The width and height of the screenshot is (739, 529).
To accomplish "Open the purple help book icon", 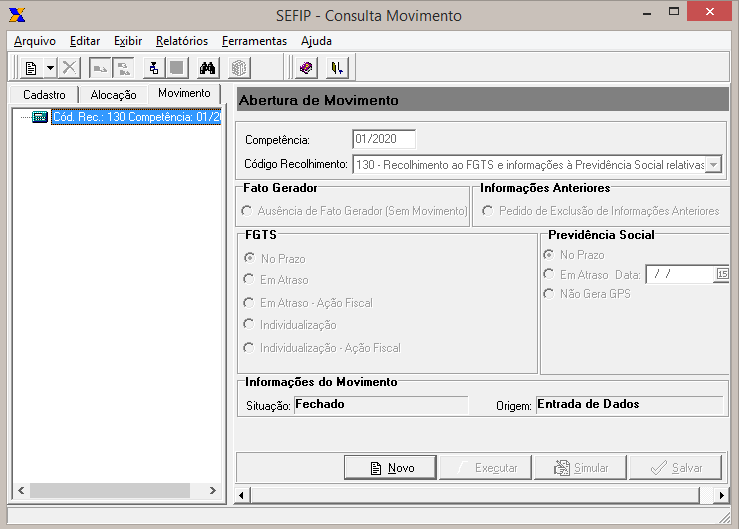I will pos(306,68).
